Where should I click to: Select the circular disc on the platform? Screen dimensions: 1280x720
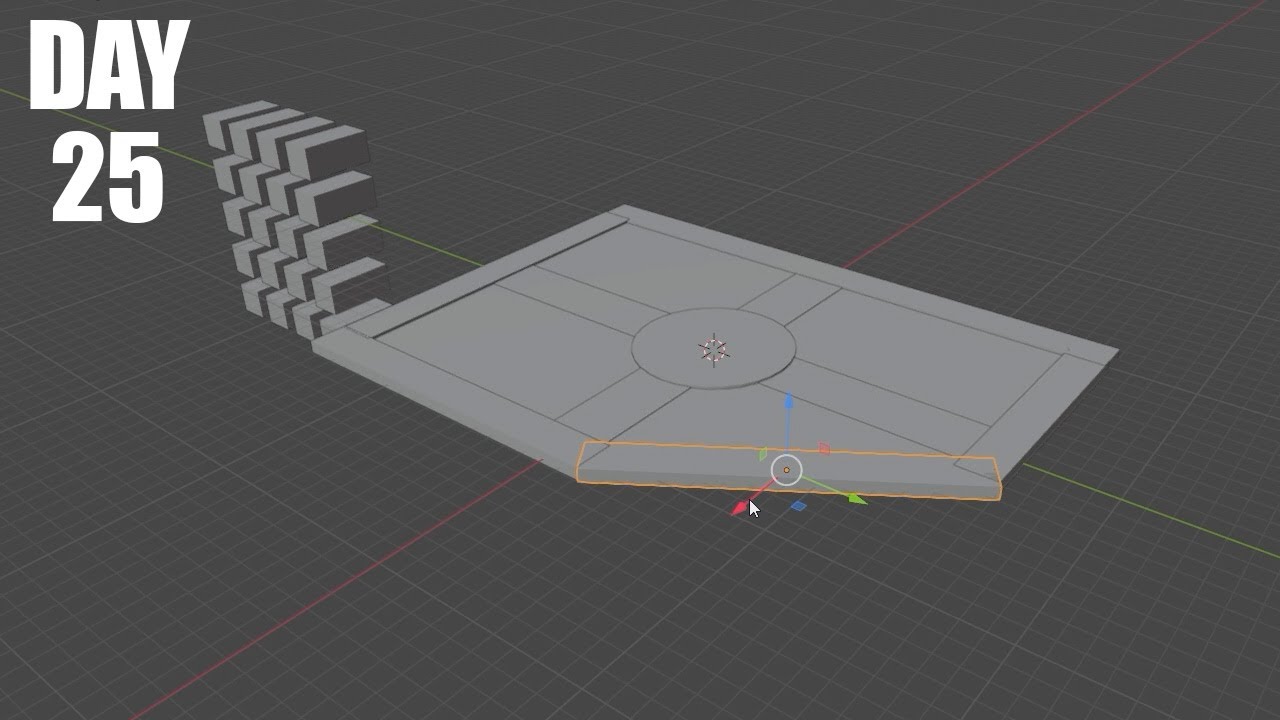coord(714,349)
